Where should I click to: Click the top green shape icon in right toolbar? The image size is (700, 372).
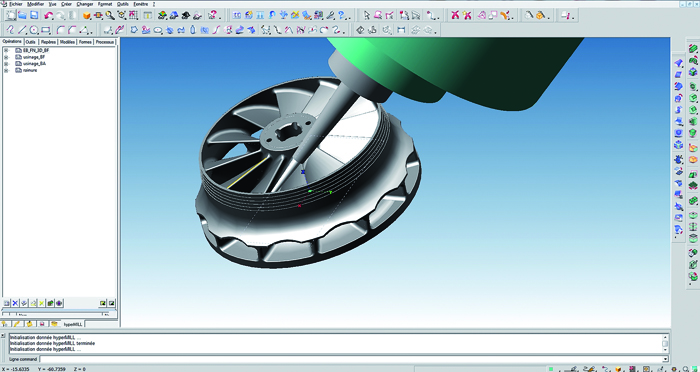(x=693, y=48)
